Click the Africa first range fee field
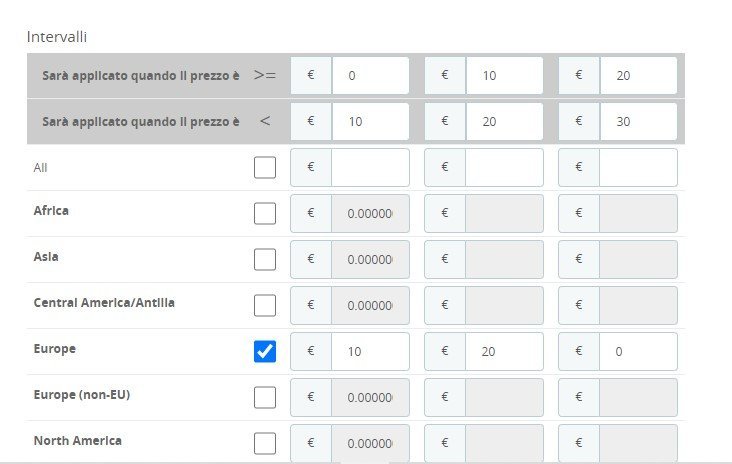 tap(370, 213)
